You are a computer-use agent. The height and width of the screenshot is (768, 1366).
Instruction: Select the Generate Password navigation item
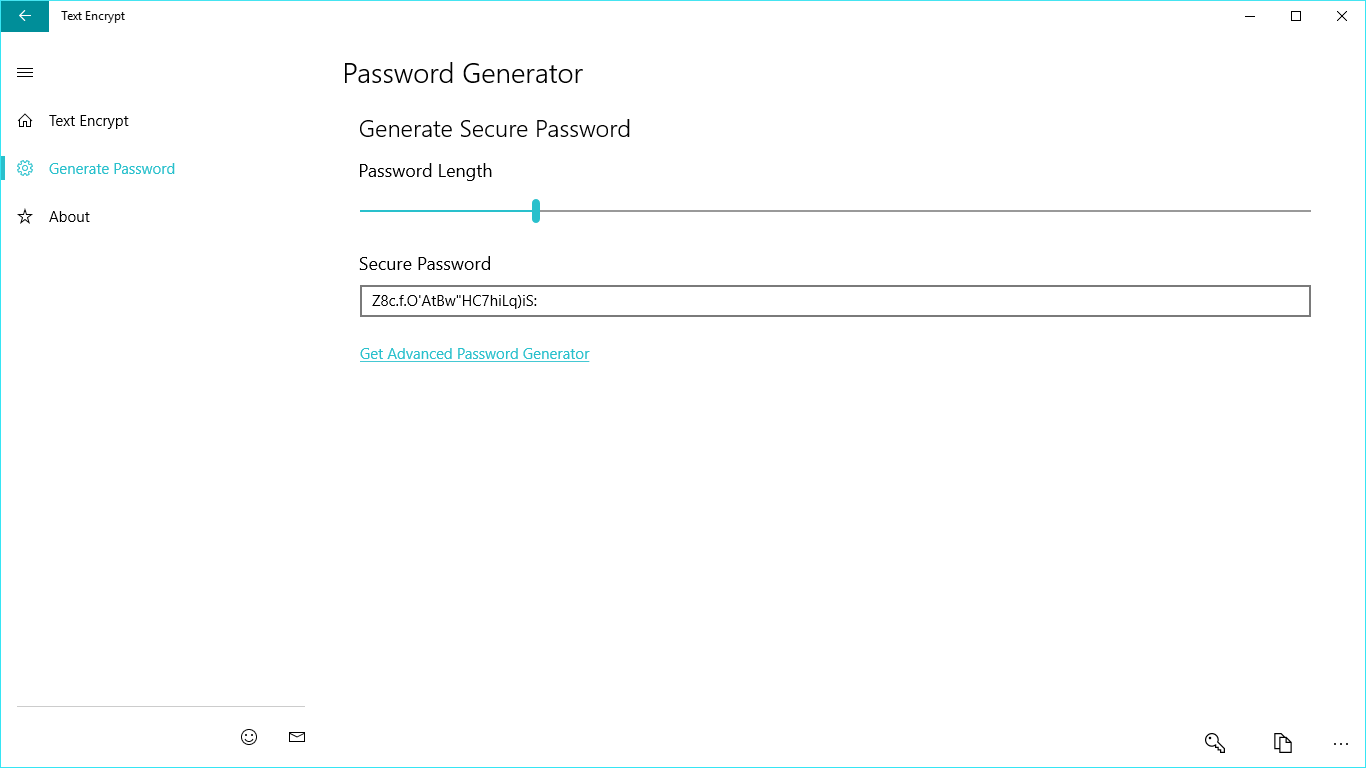point(112,169)
